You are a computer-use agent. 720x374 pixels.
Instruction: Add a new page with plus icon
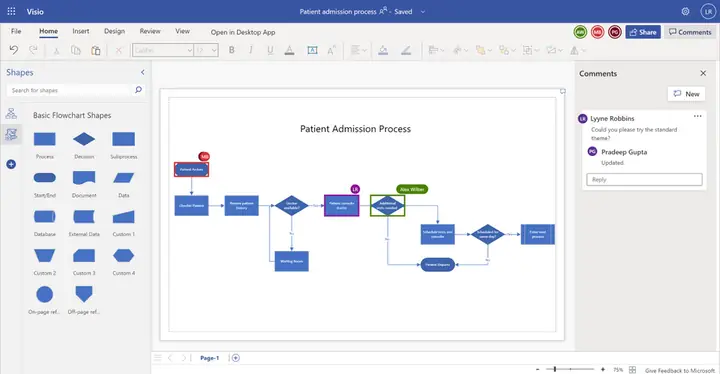(236, 358)
